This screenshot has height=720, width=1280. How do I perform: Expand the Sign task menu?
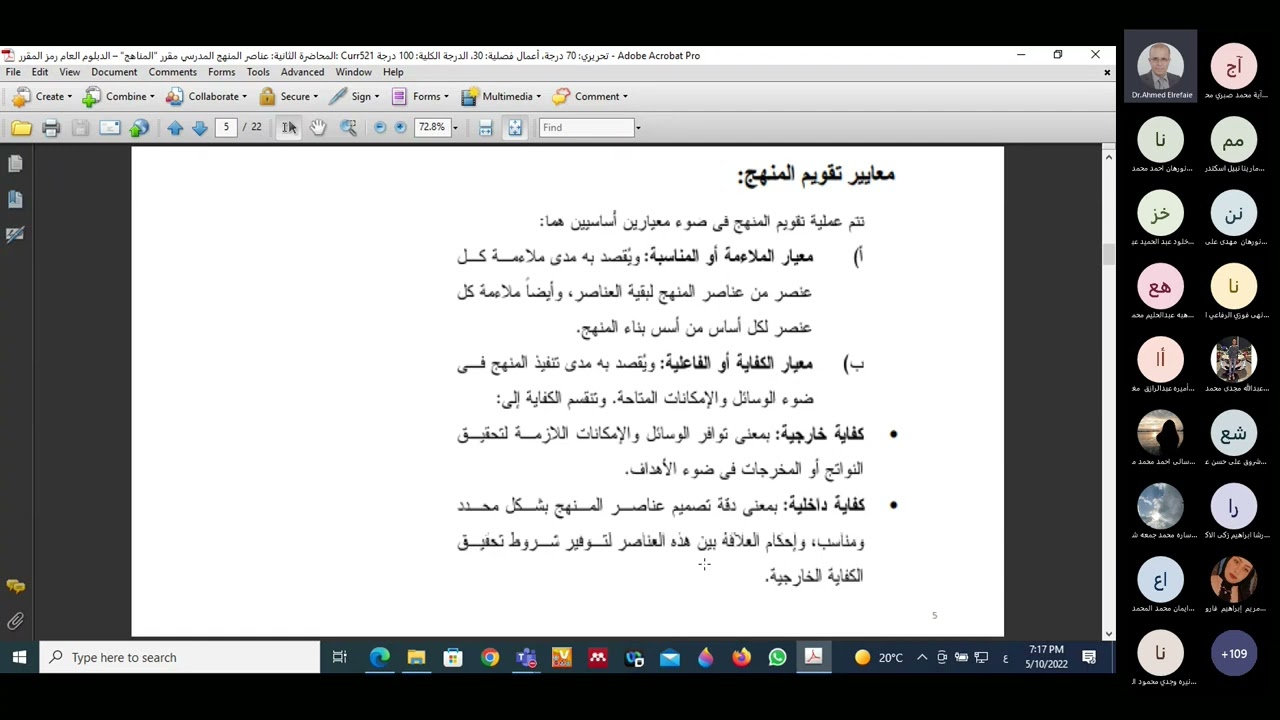(x=354, y=96)
